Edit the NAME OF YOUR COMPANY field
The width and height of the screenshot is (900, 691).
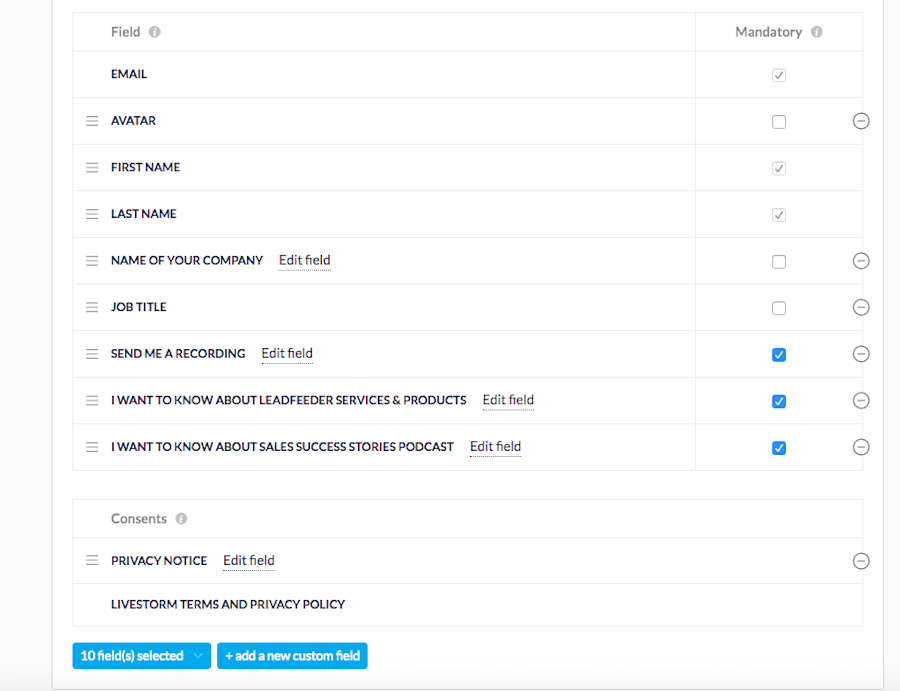304,260
